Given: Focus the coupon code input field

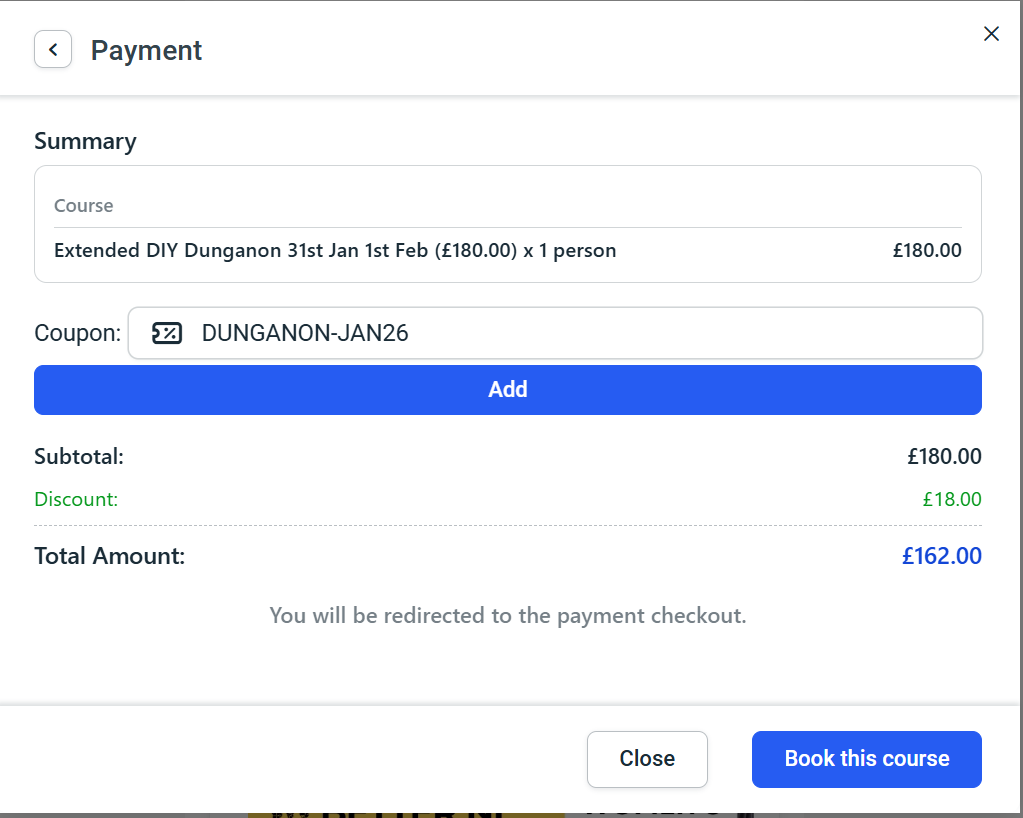Looking at the screenshot, I should [x=580, y=333].
